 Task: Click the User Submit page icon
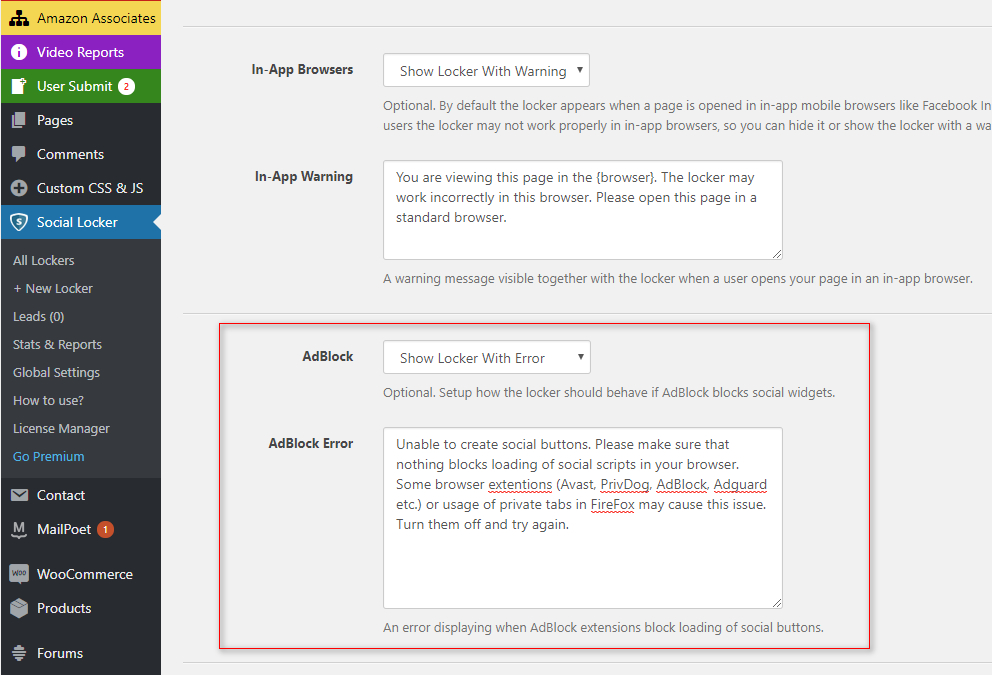[x=19, y=86]
